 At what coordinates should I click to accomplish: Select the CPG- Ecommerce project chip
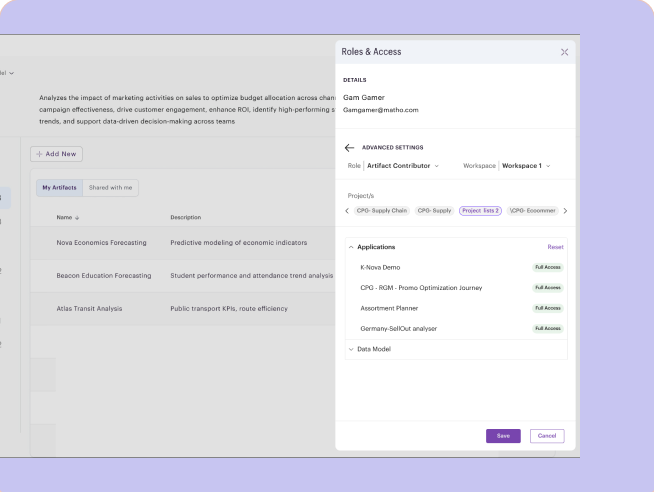532,211
